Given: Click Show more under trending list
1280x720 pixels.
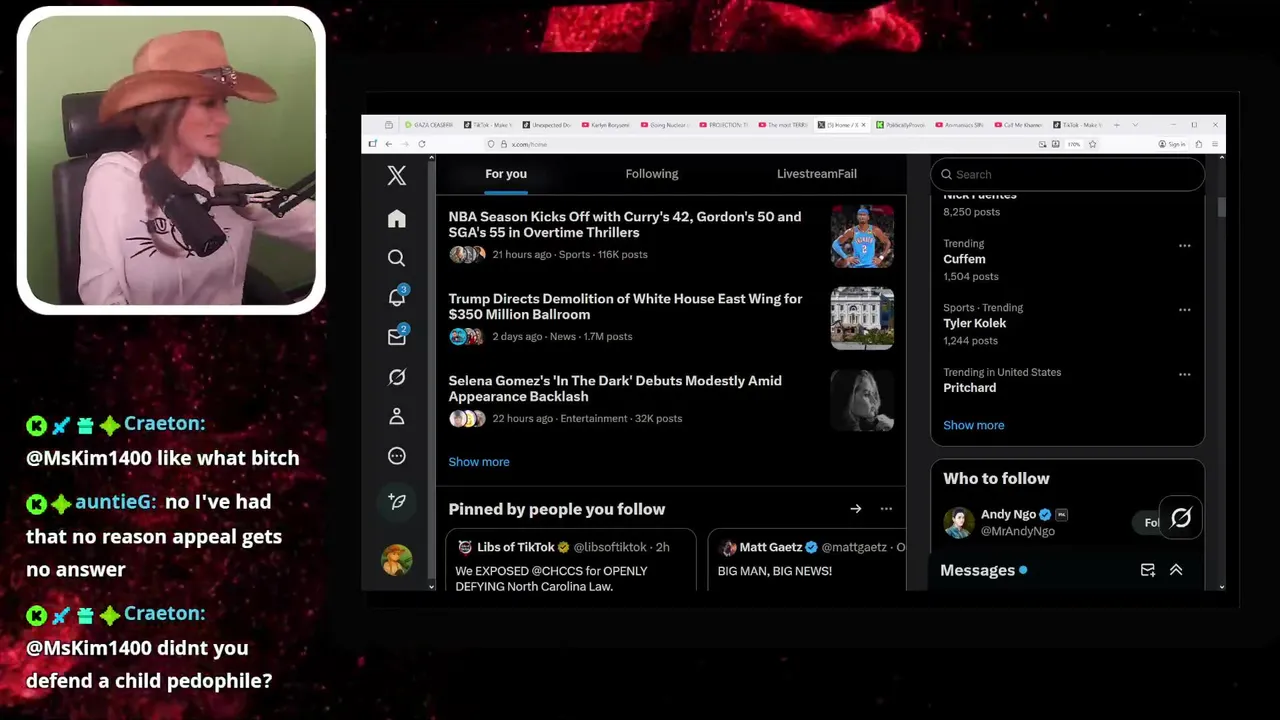Looking at the screenshot, I should click(974, 425).
